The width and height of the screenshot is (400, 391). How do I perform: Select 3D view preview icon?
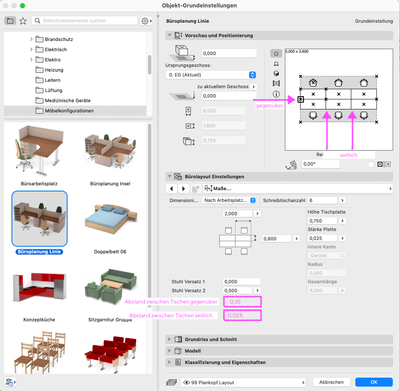coord(276,73)
